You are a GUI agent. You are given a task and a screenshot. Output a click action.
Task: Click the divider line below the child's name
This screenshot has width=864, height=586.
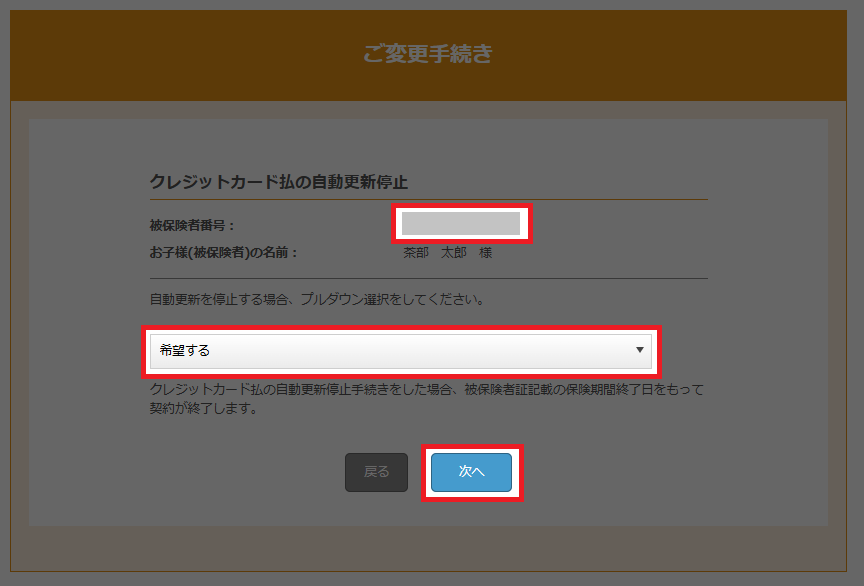[x=428, y=278]
